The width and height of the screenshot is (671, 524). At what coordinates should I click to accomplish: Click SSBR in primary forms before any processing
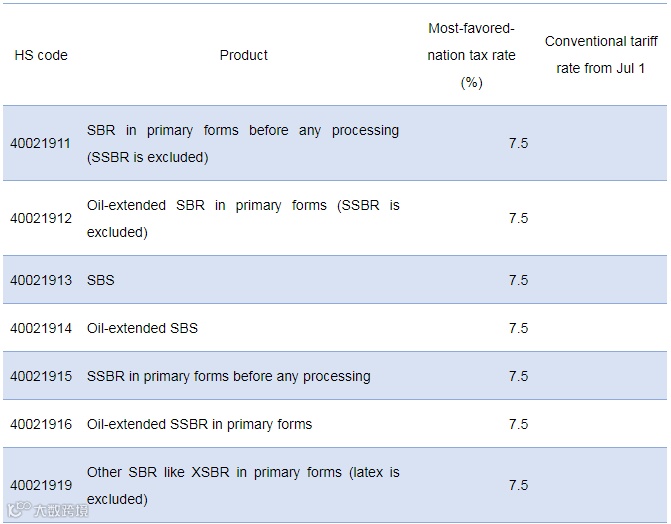228,376
